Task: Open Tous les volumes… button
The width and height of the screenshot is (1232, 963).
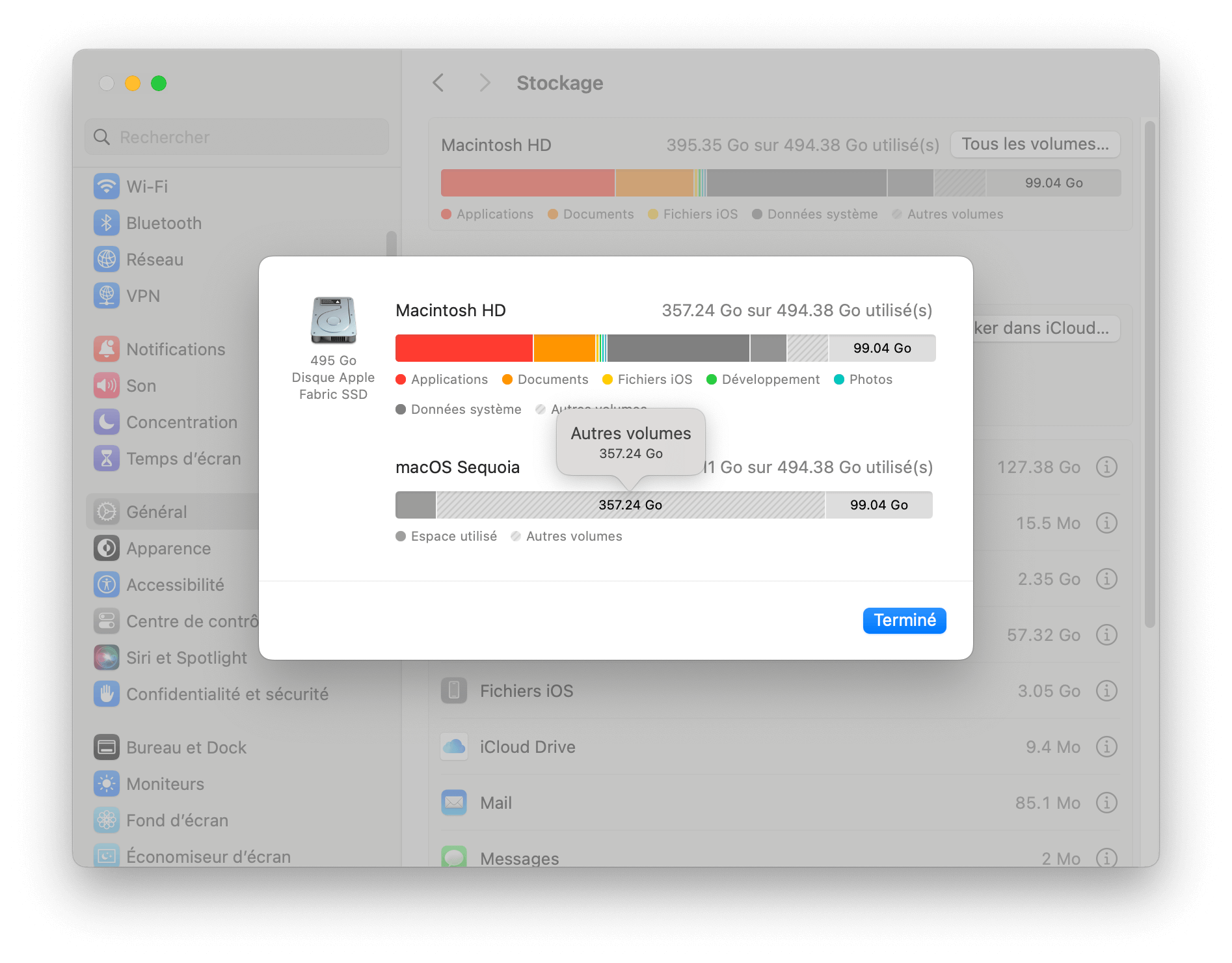Action: [1035, 144]
